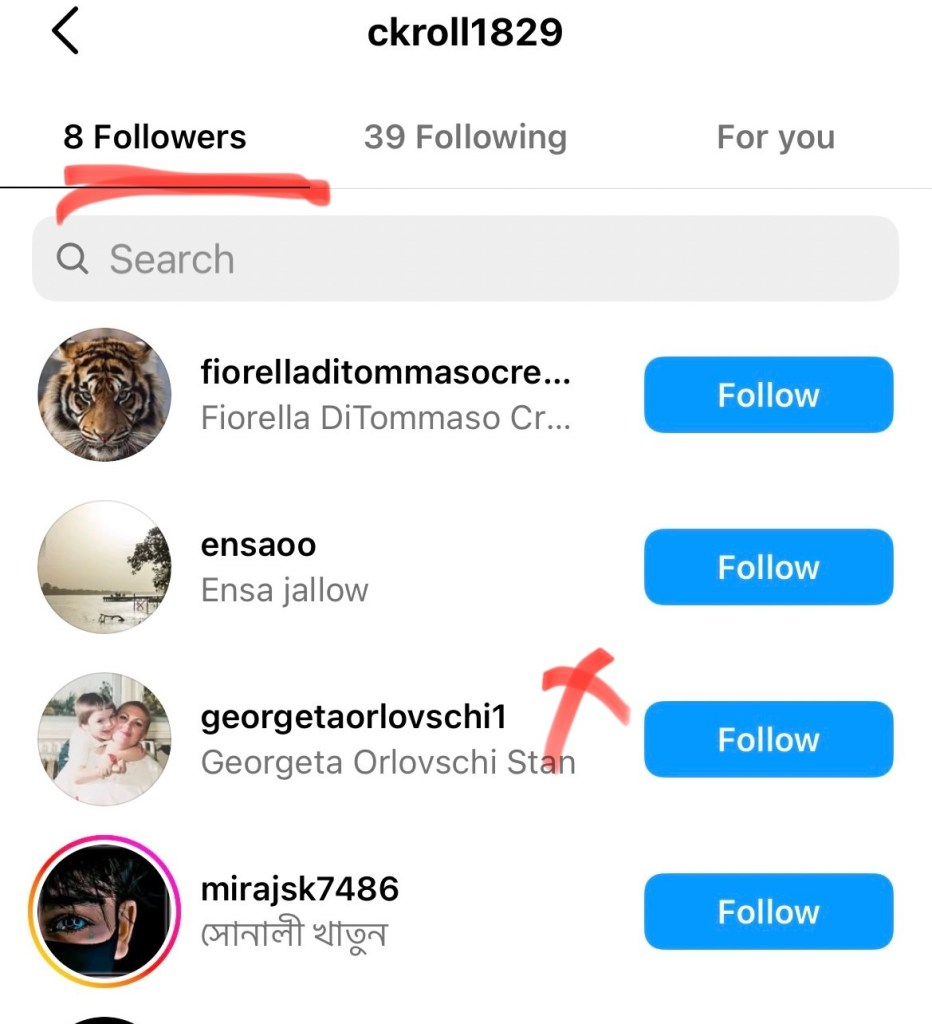The width and height of the screenshot is (932, 1024).
Task: Follow georgetaorlovschi1
Action: point(767,739)
